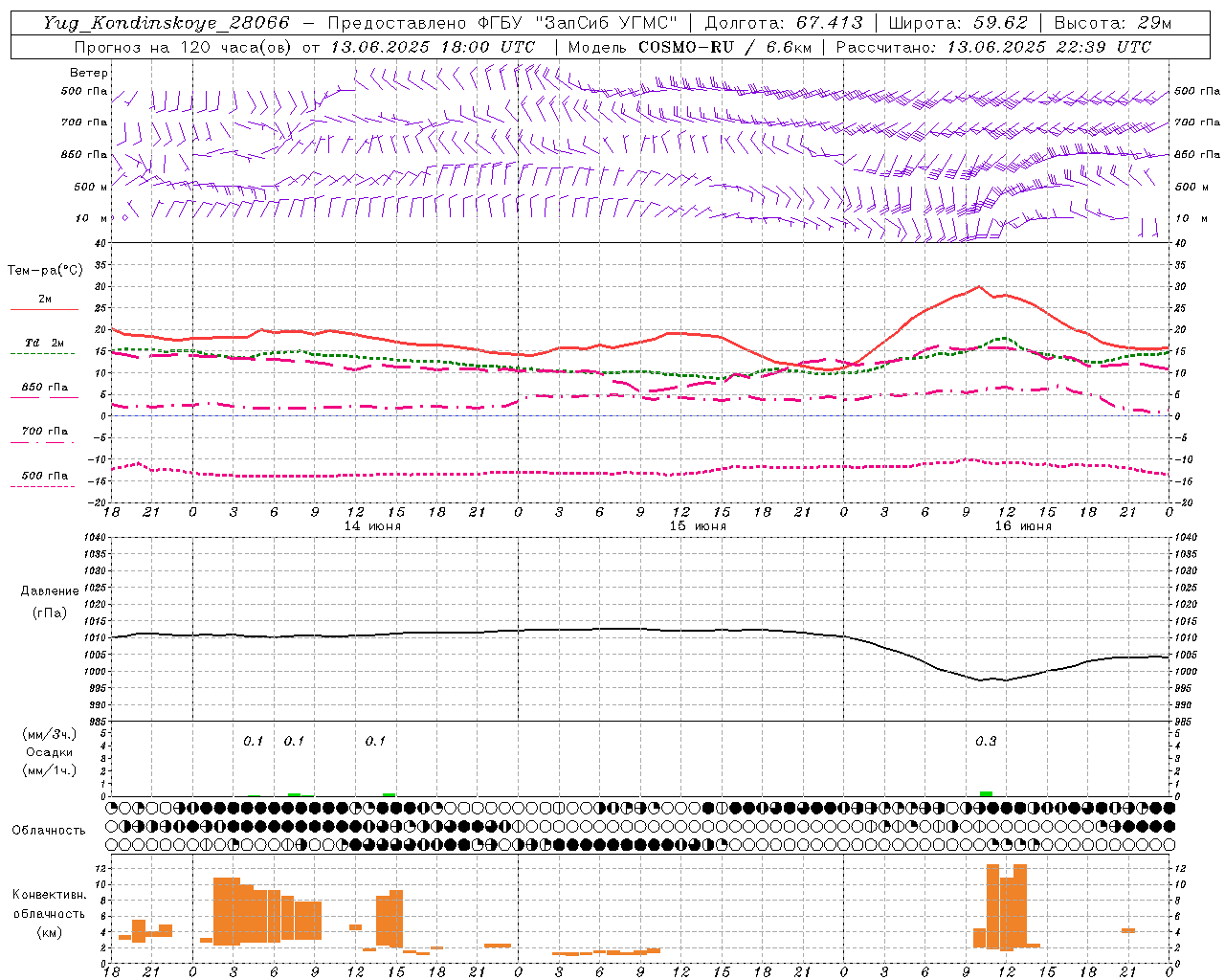The image size is (1225, 980).
Task: Click the 'Td 2м' dew point legend entry
Action: (45, 343)
